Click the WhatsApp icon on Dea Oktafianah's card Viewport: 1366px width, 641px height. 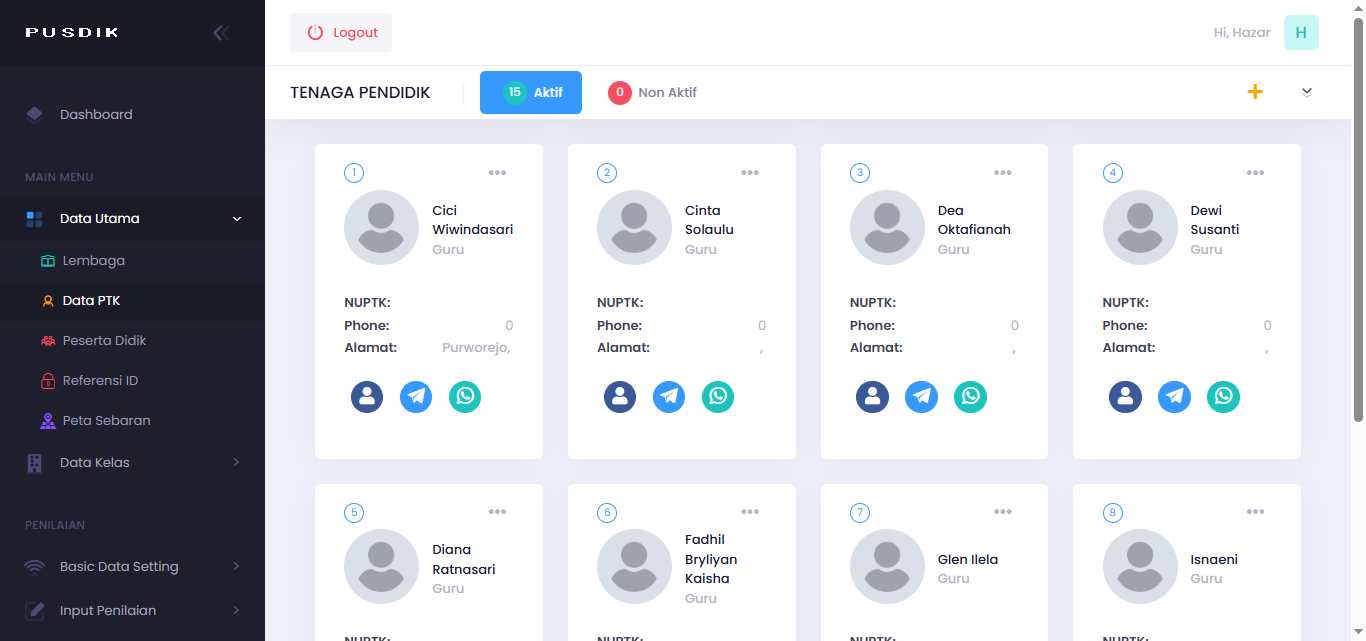[x=970, y=397]
